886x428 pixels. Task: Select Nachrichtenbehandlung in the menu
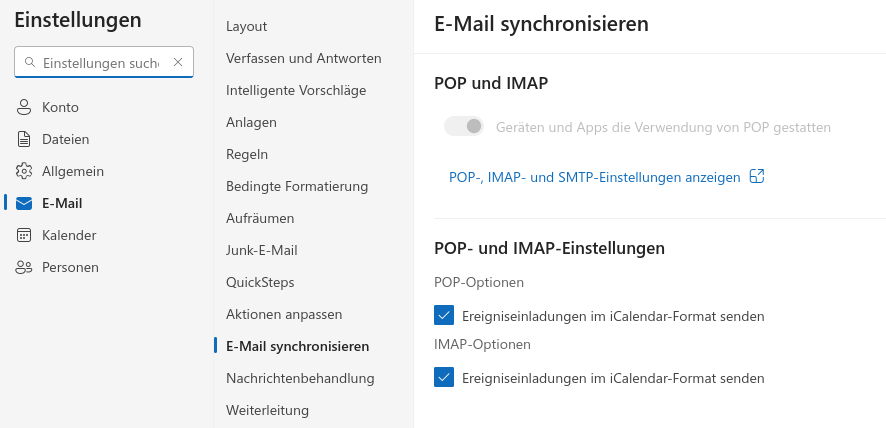(x=300, y=378)
